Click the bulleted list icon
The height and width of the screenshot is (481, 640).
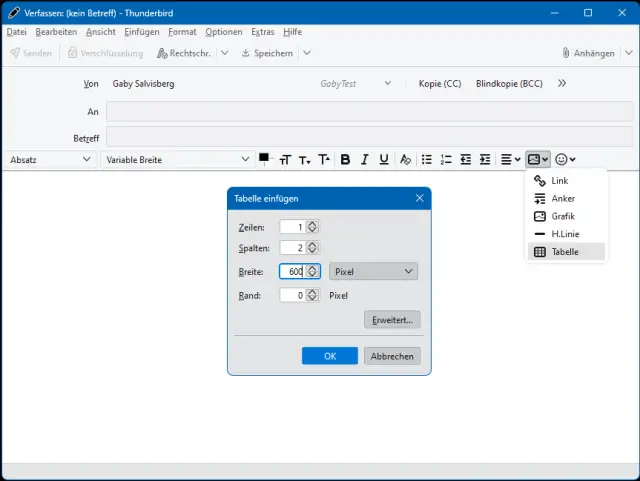427,159
